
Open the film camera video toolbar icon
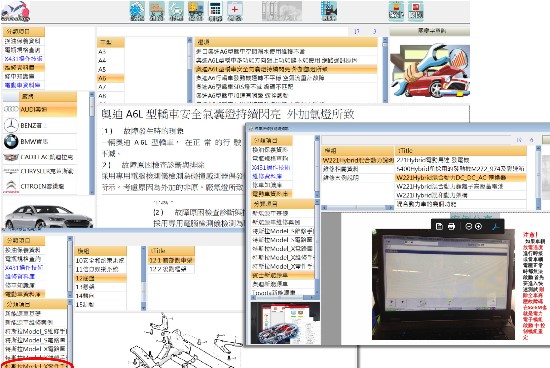(329, 11)
